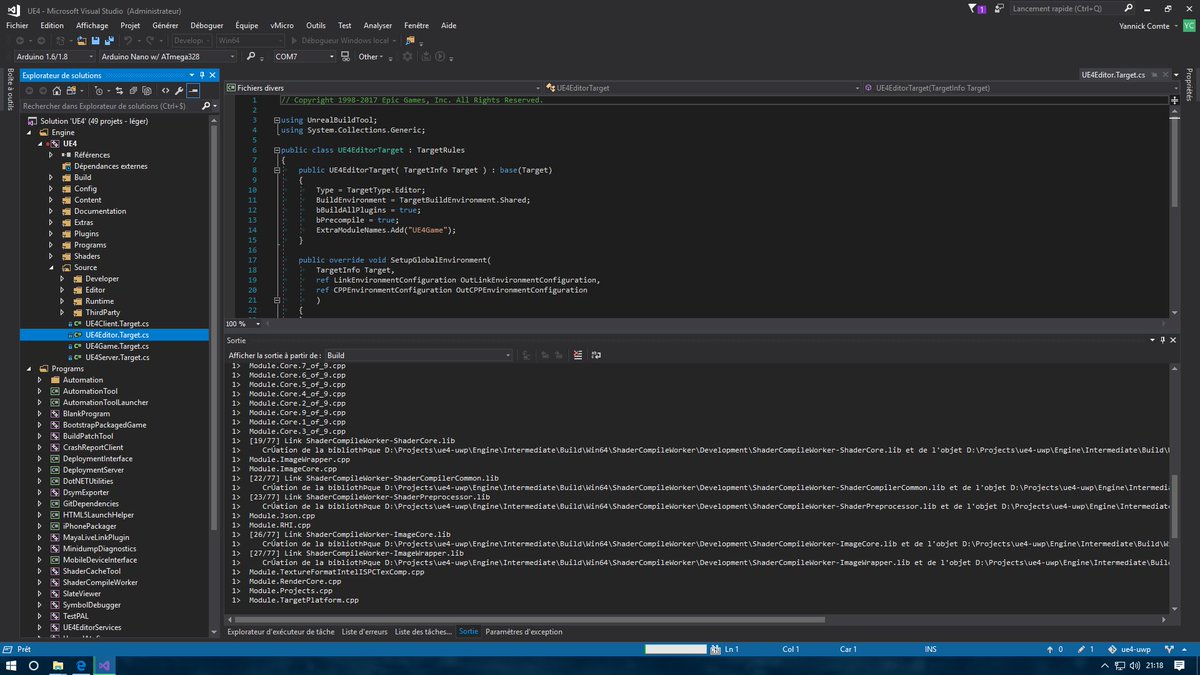Toggle Show All Files in Solution Explorer
This screenshot has width=1200, height=675.
pos(147,91)
